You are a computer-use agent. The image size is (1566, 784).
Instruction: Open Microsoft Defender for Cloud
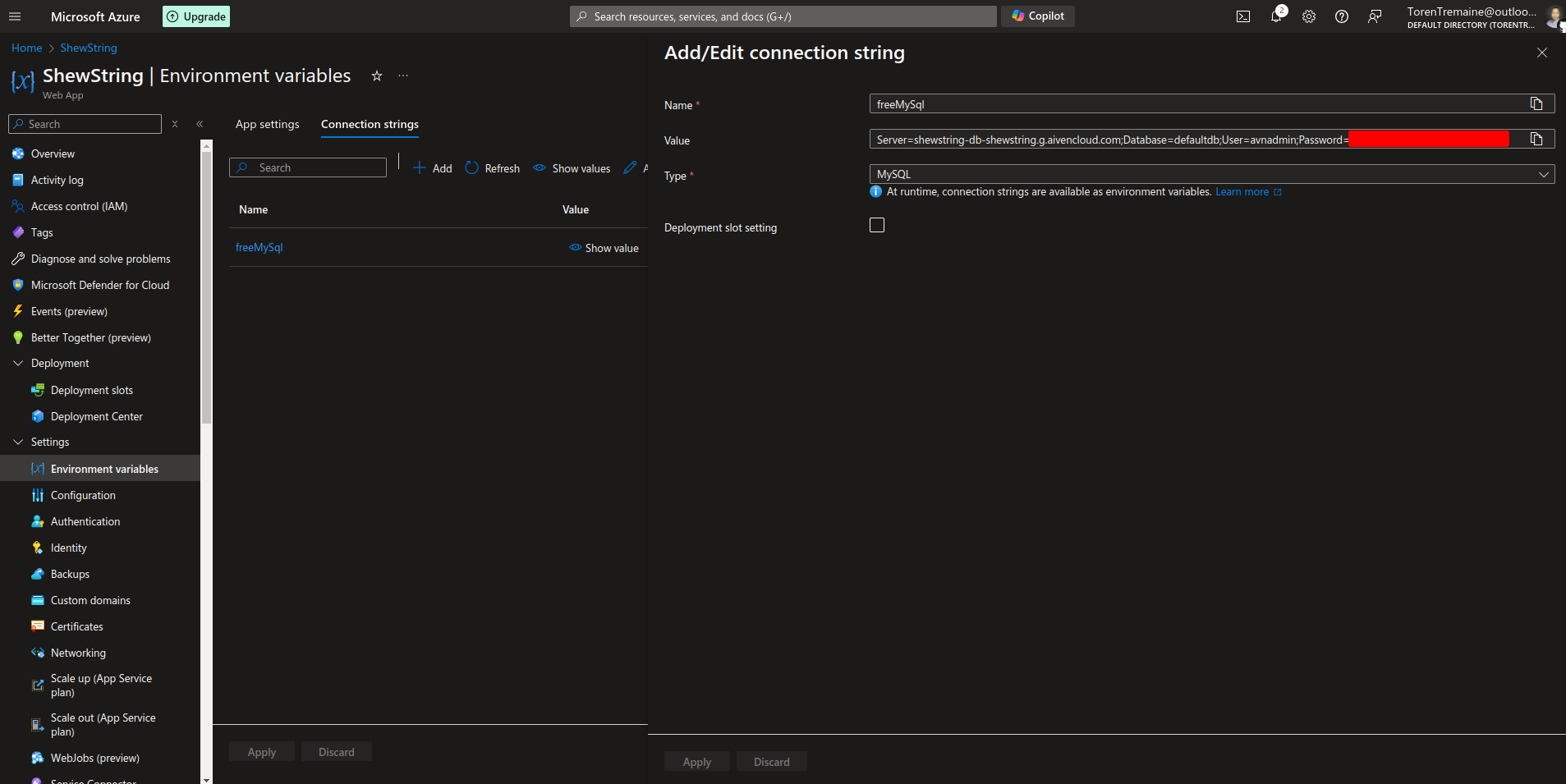(100, 285)
